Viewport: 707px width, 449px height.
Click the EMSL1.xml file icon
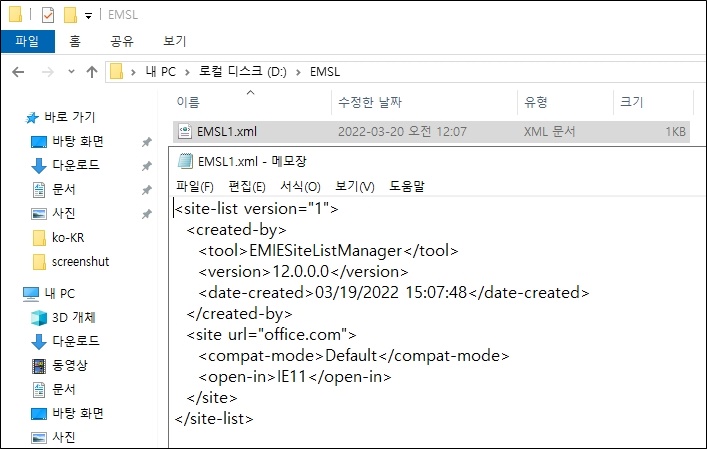click(x=185, y=132)
